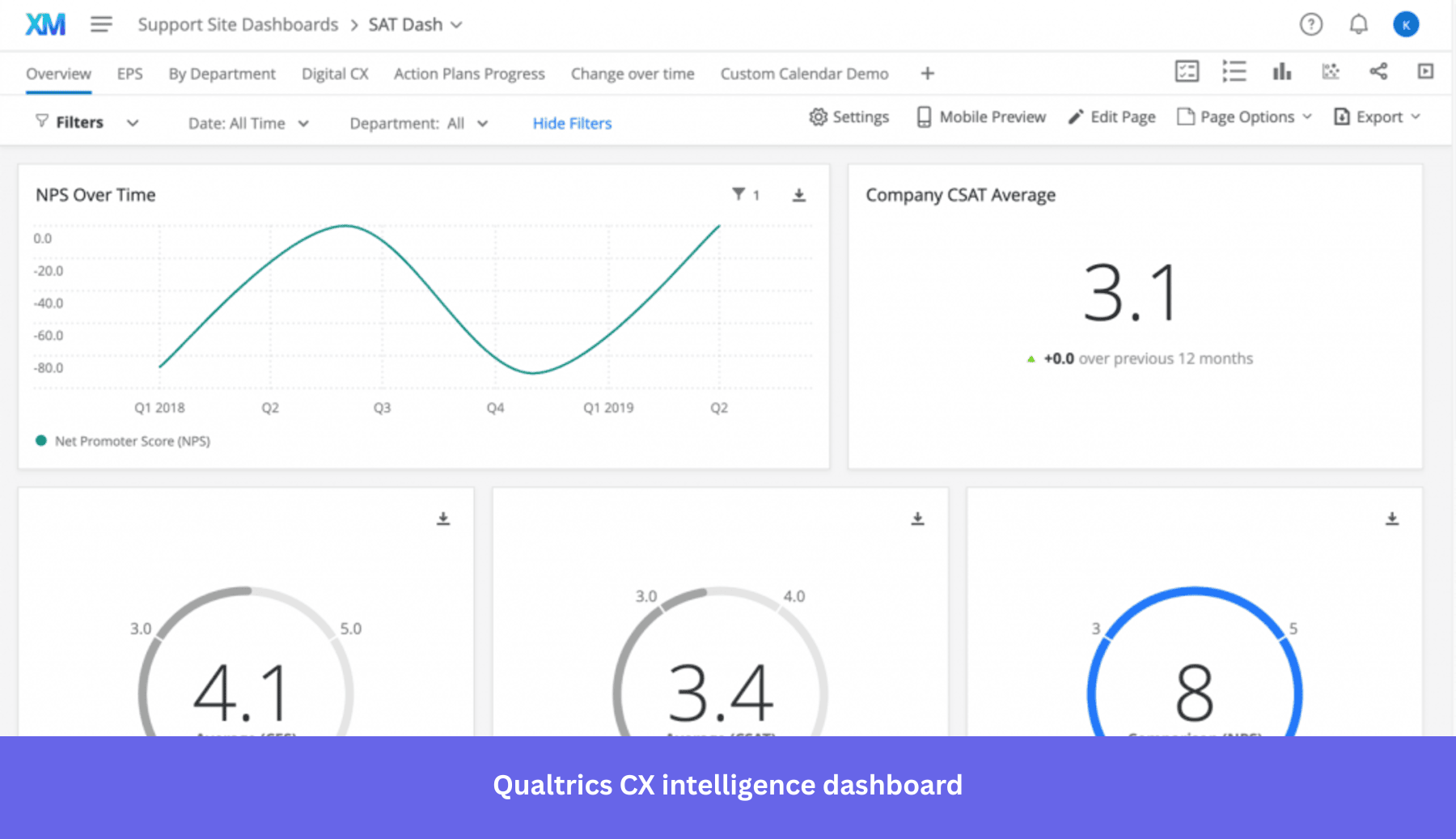Click the filter icon on NPS Over Time widget
Screen dimensions: 1456x839
point(739,194)
